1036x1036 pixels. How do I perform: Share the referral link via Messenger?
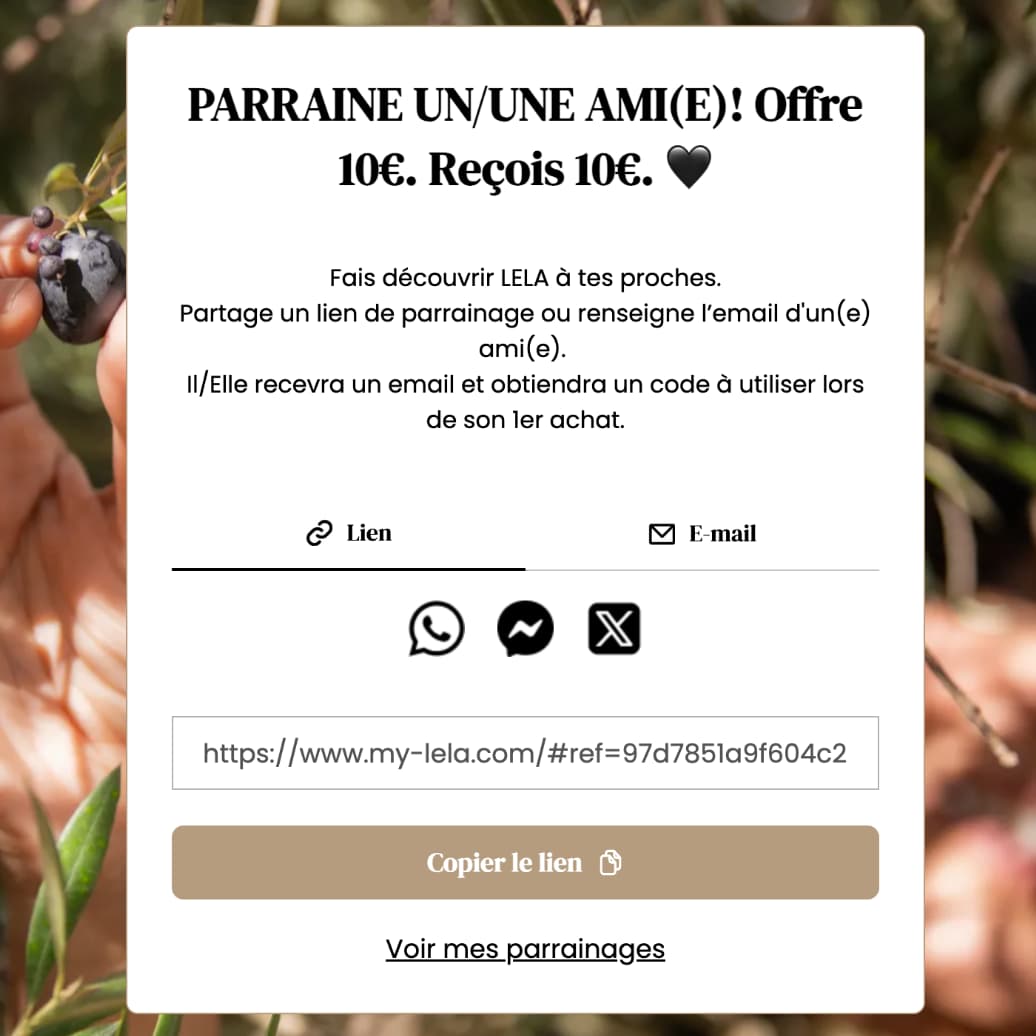coord(525,628)
